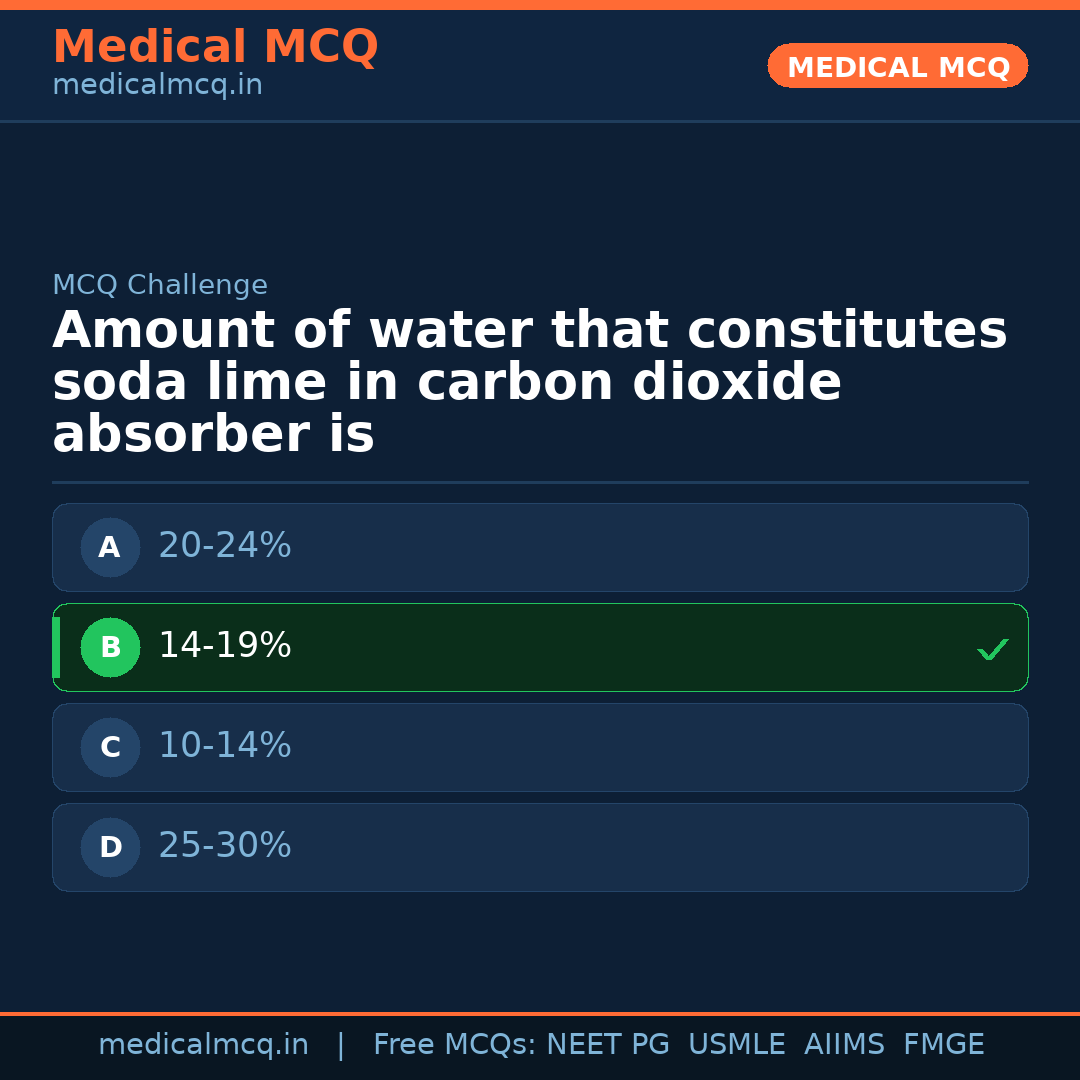Open the medicalmcq.in link in footer

(203, 1045)
